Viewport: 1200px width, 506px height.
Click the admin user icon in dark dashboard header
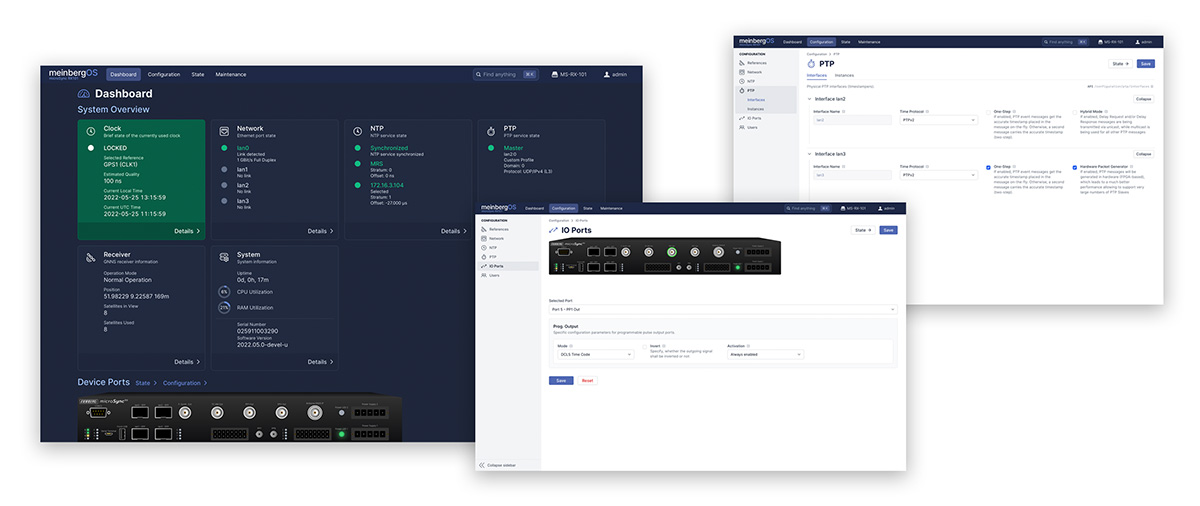[605, 74]
